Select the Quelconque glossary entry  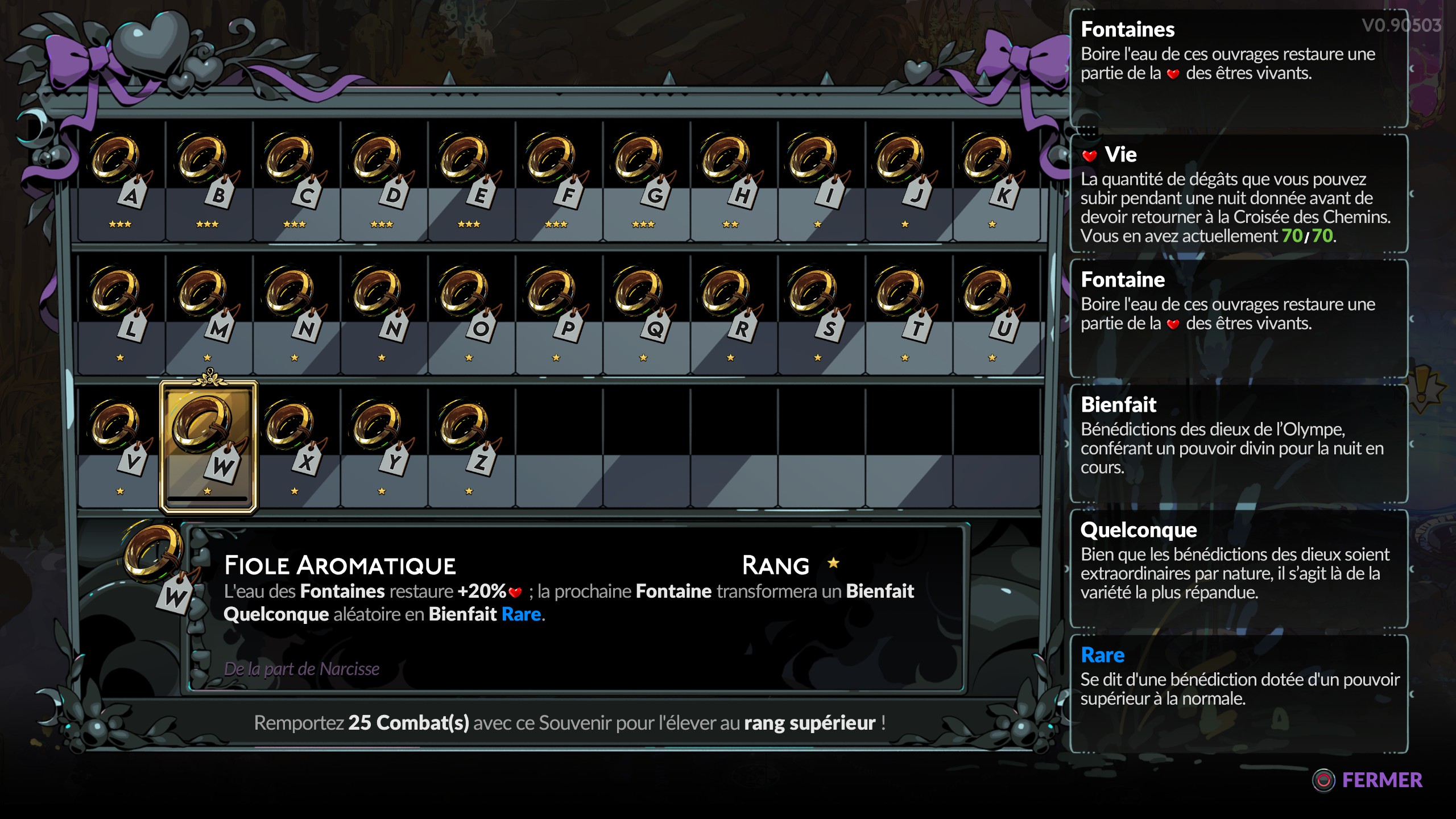[1239, 569]
